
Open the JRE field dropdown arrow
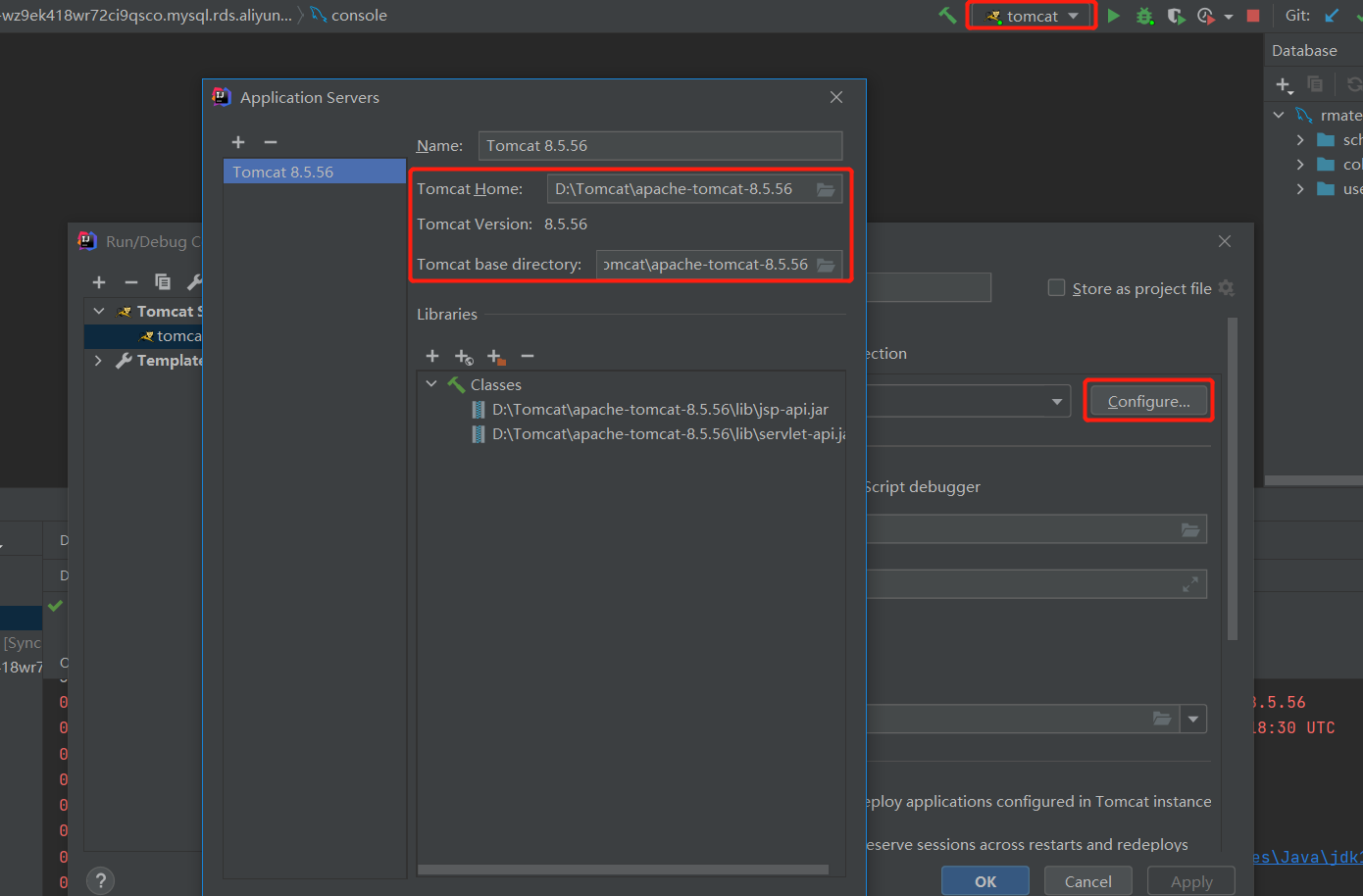(x=1193, y=719)
